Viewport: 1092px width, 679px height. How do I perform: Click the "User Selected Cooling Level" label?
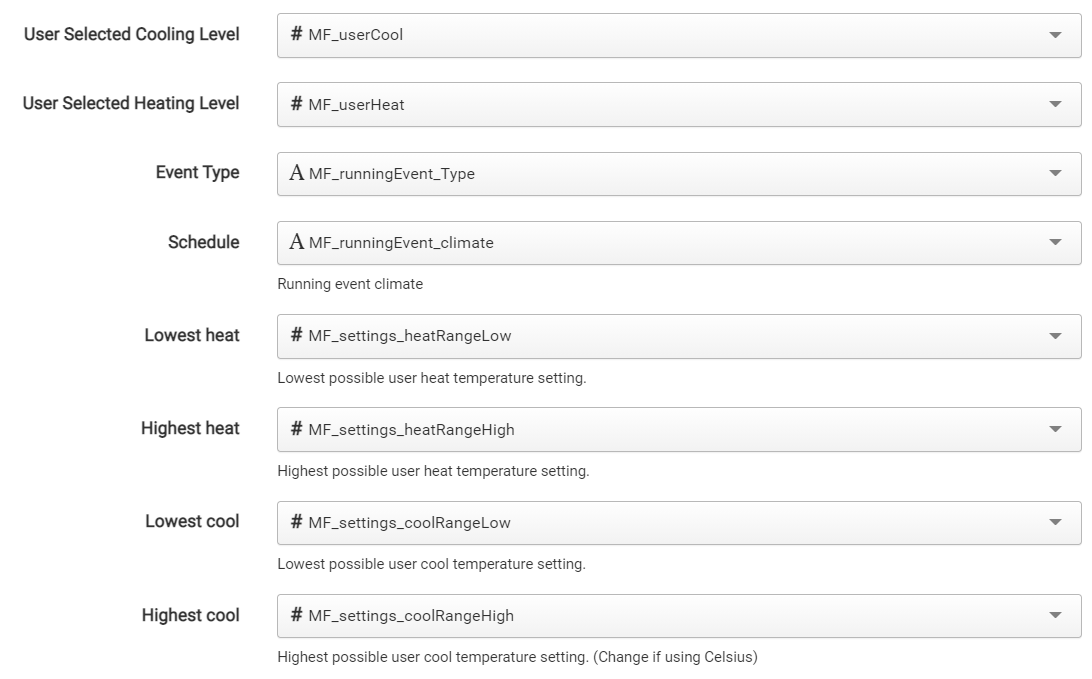[131, 35]
